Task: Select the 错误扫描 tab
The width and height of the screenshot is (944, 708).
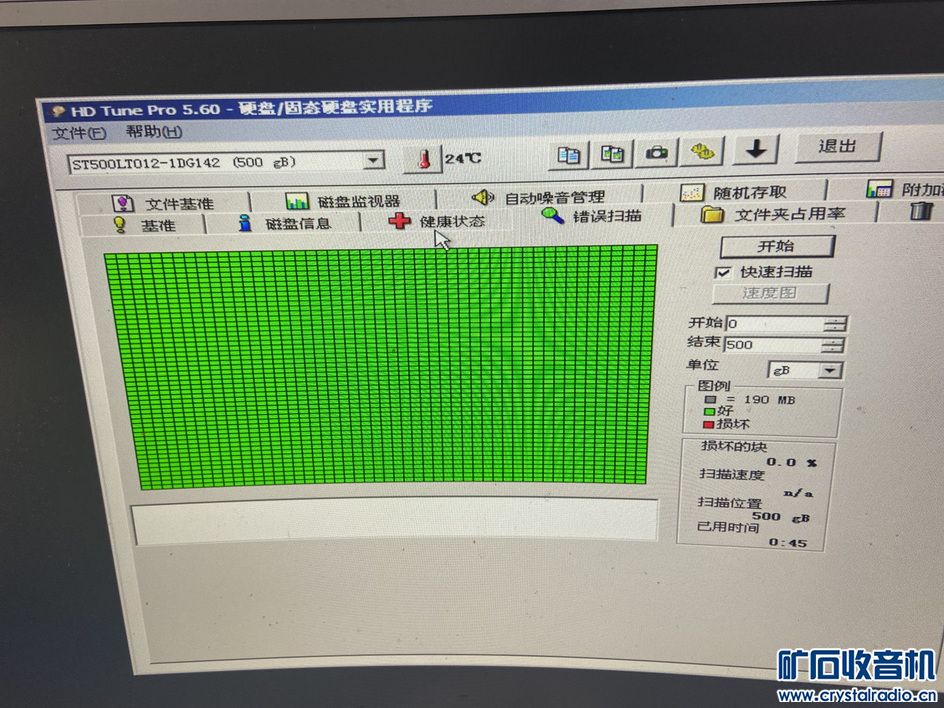Action: 592,216
